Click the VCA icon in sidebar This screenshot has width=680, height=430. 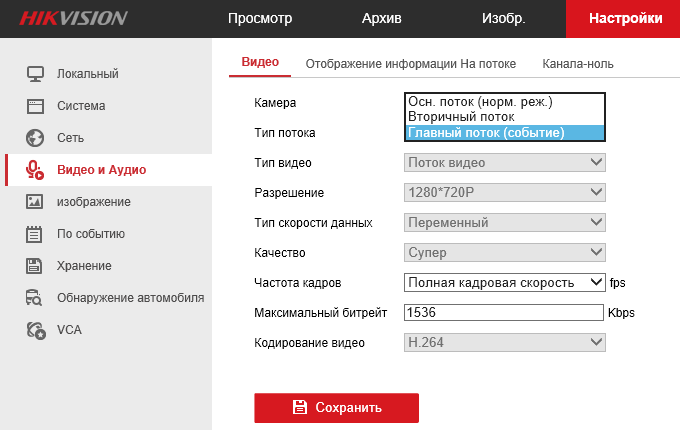[35, 329]
